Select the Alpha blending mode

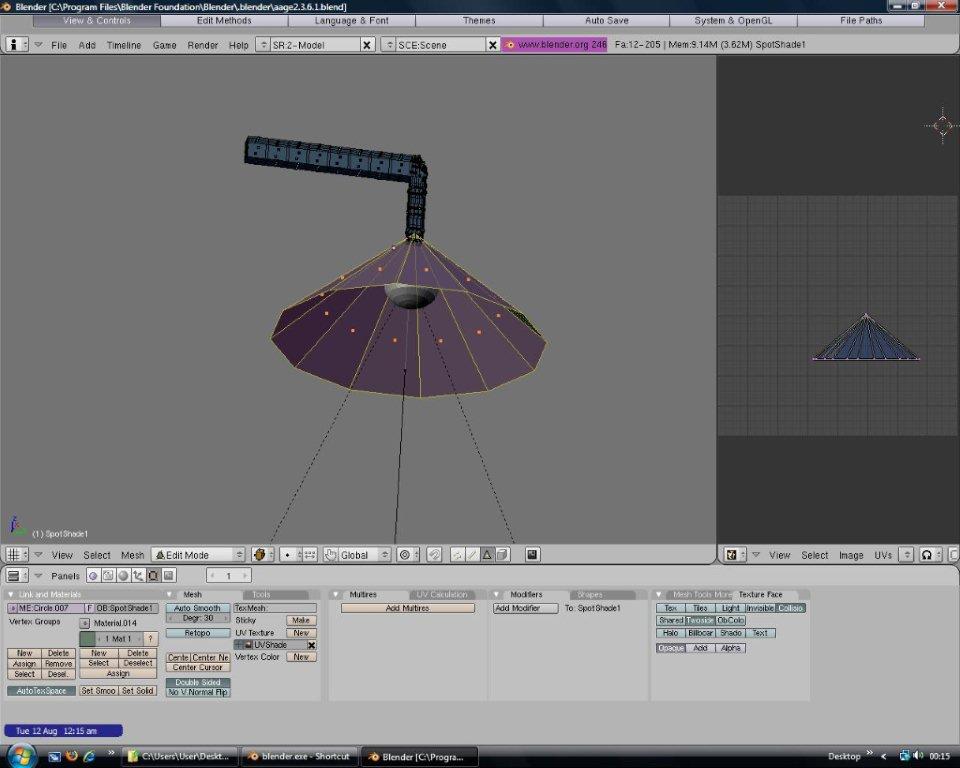[730, 648]
